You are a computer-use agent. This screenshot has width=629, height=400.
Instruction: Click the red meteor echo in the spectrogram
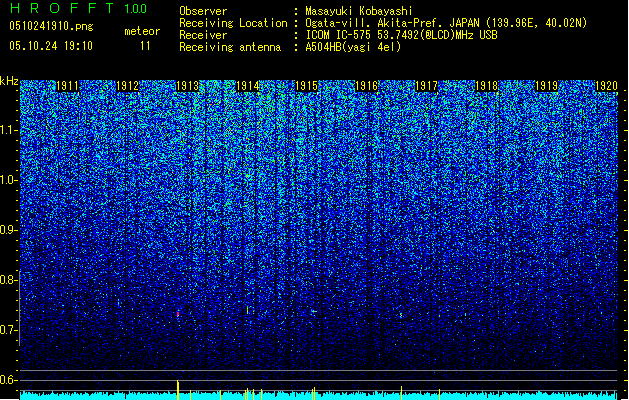pos(178,313)
